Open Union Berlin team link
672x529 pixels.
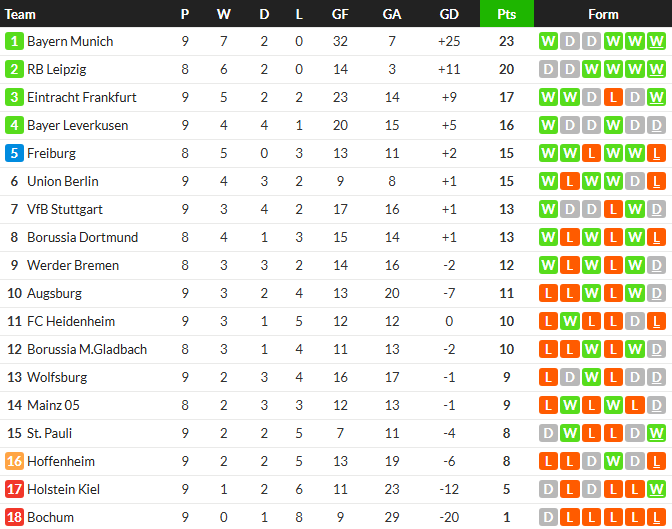tap(63, 181)
